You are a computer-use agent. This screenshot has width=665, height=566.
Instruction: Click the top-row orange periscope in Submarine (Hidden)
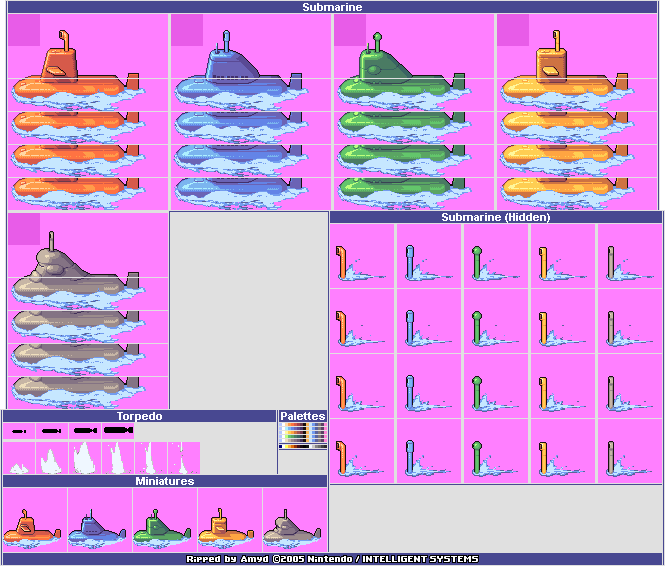coord(360,264)
